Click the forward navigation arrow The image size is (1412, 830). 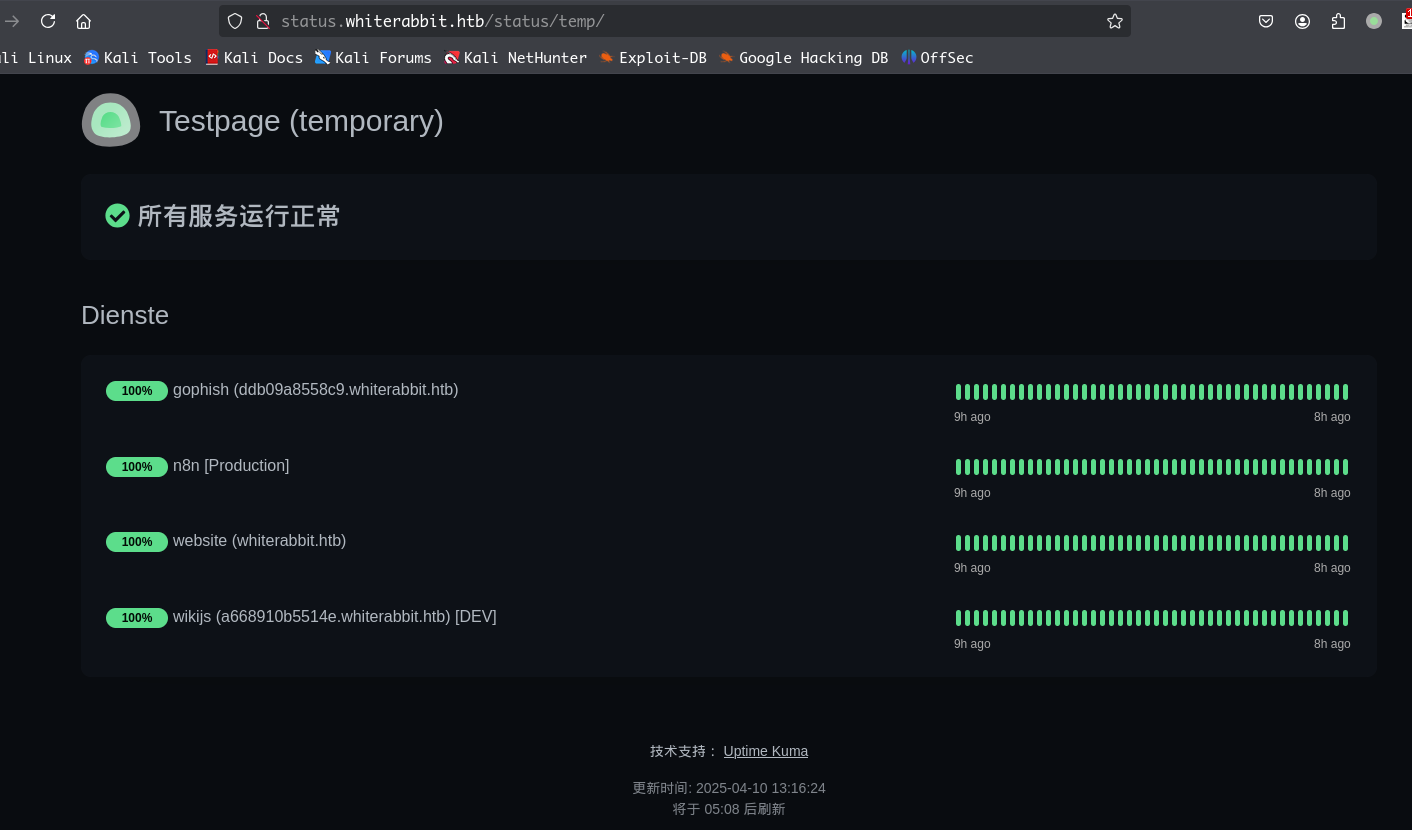[12, 21]
